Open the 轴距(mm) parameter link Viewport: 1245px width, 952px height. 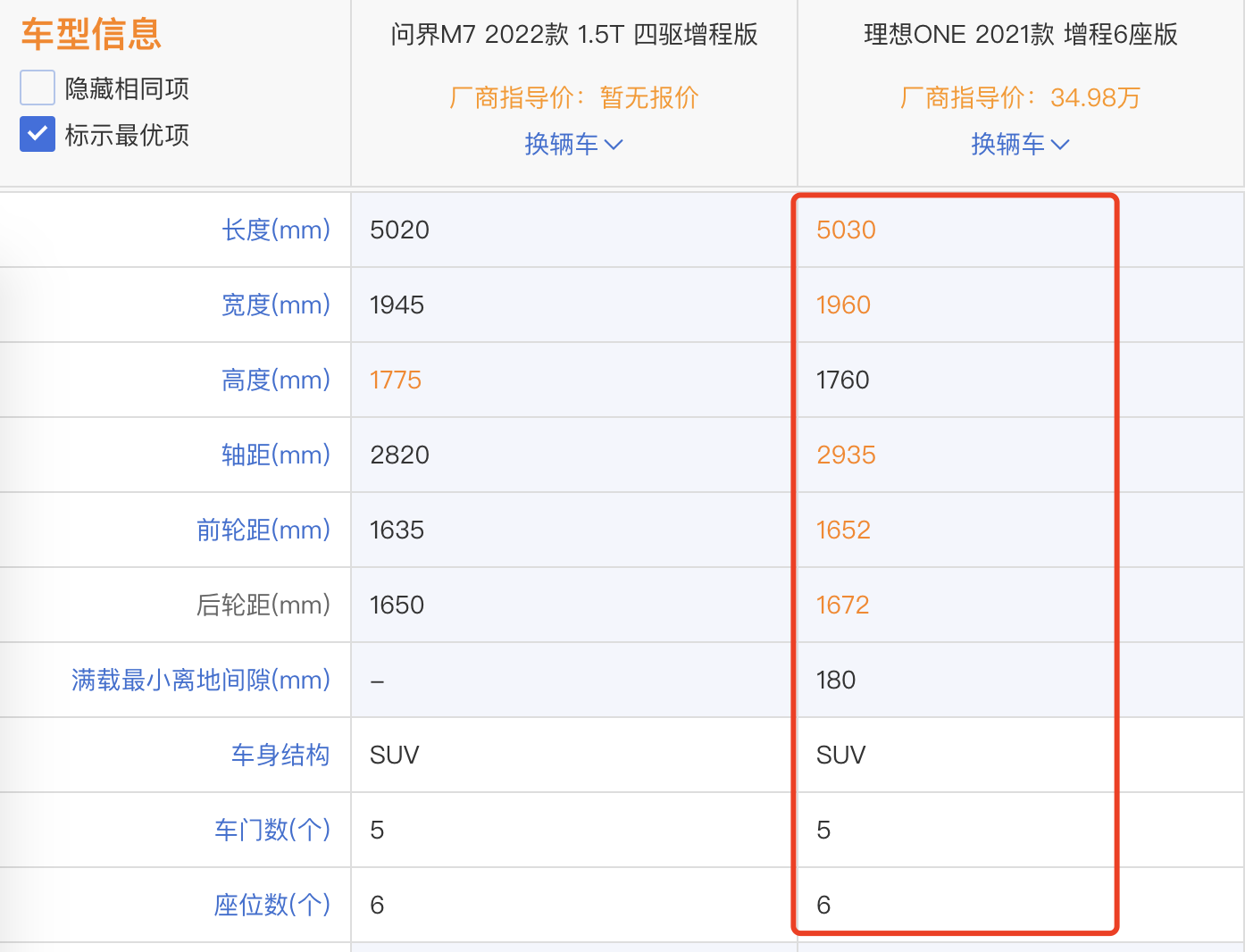(x=276, y=455)
